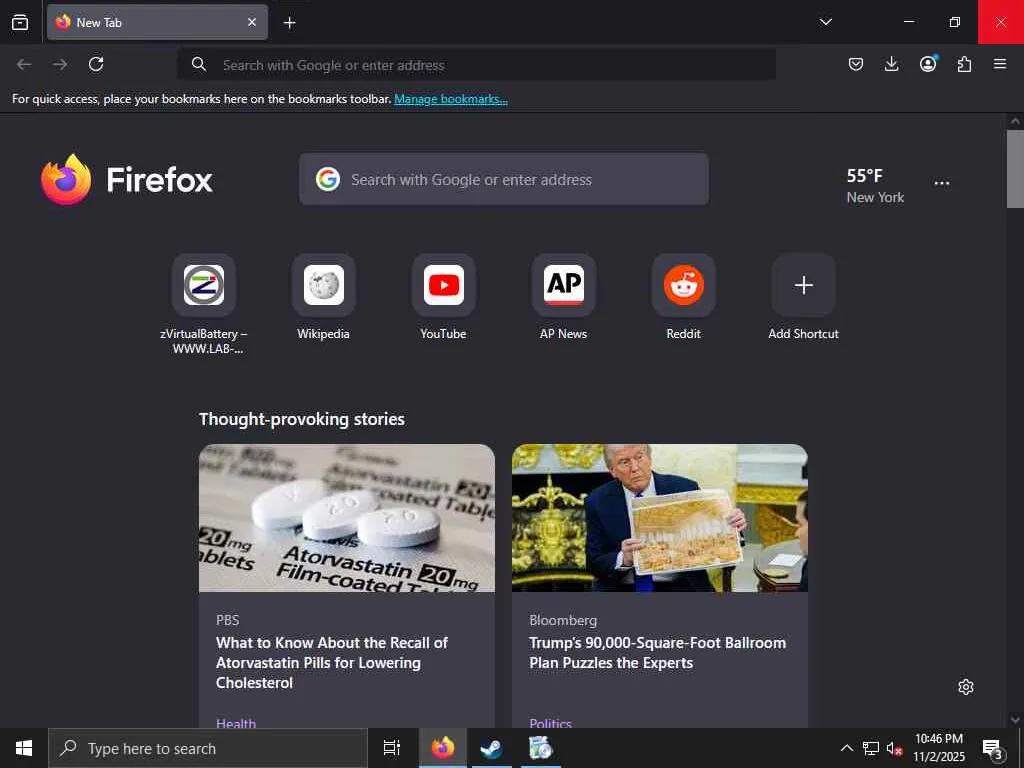Open the Extensions puzzle icon
The image size is (1024, 768).
[964, 64]
